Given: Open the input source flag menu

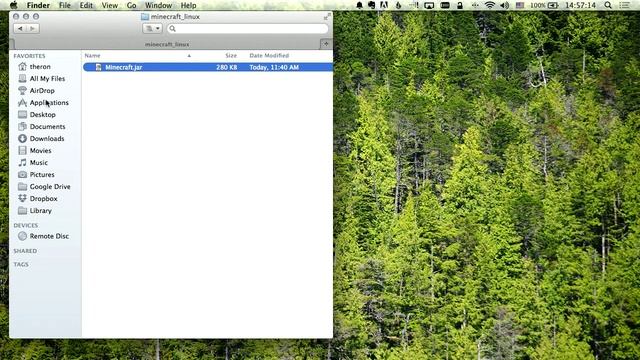Looking at the screenshot, I should click(520, 5).
